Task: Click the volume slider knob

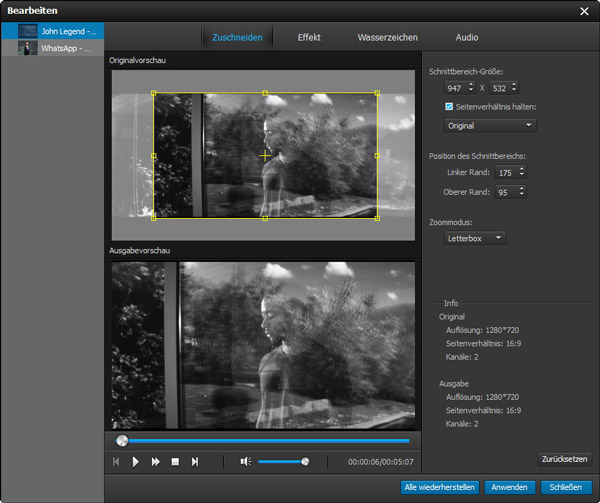Action: coord(305,461)
